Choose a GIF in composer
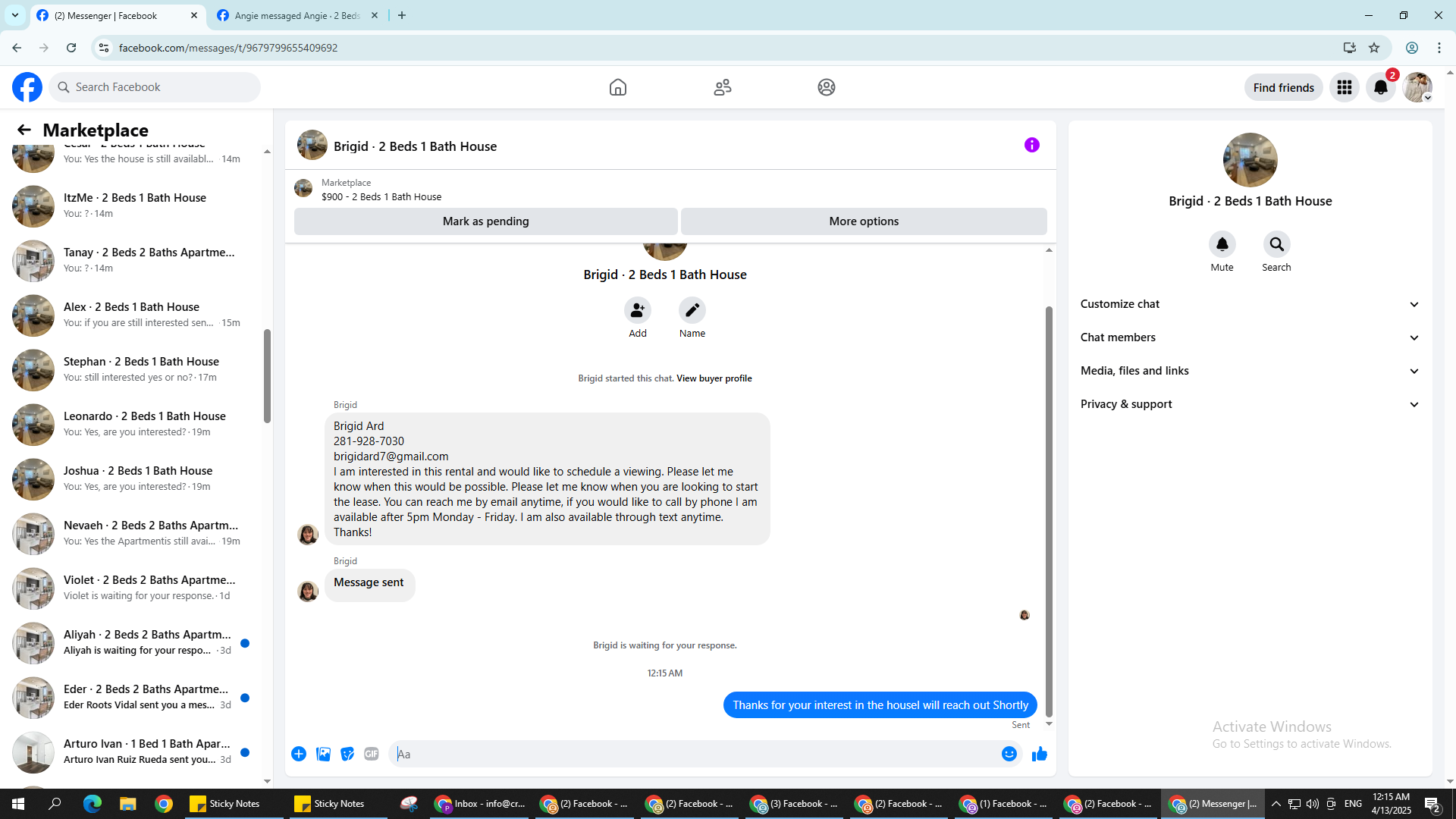1456x819 pixels. point(372,754)
